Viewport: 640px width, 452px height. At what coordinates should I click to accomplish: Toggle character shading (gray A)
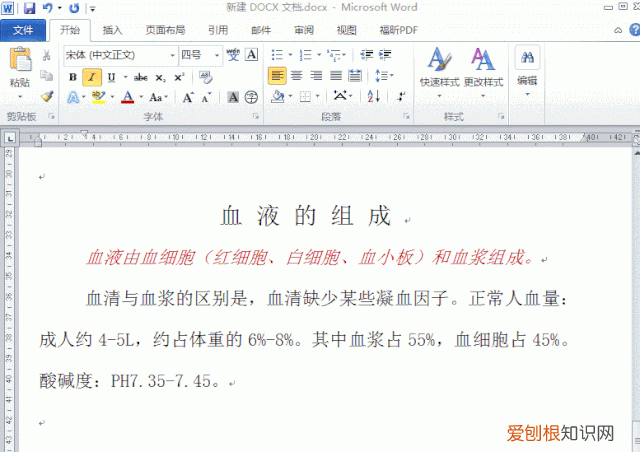pos(233,97)
